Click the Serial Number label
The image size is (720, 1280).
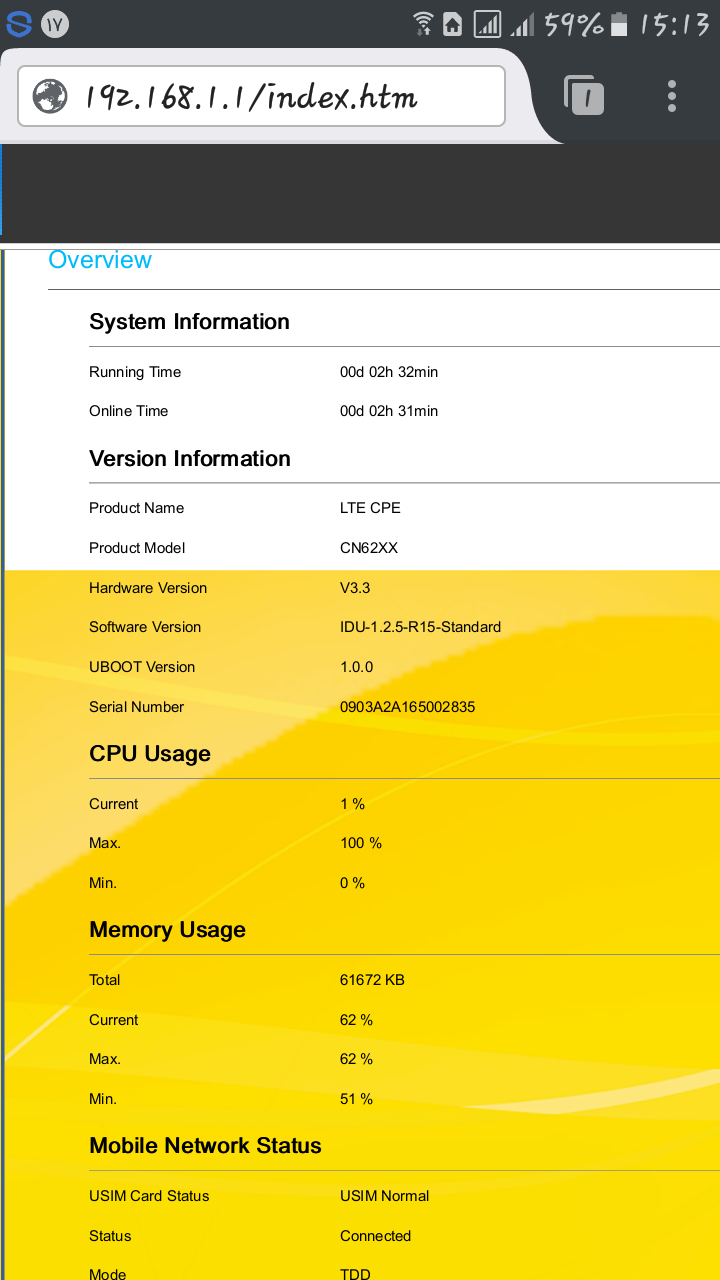coord(136,707)
